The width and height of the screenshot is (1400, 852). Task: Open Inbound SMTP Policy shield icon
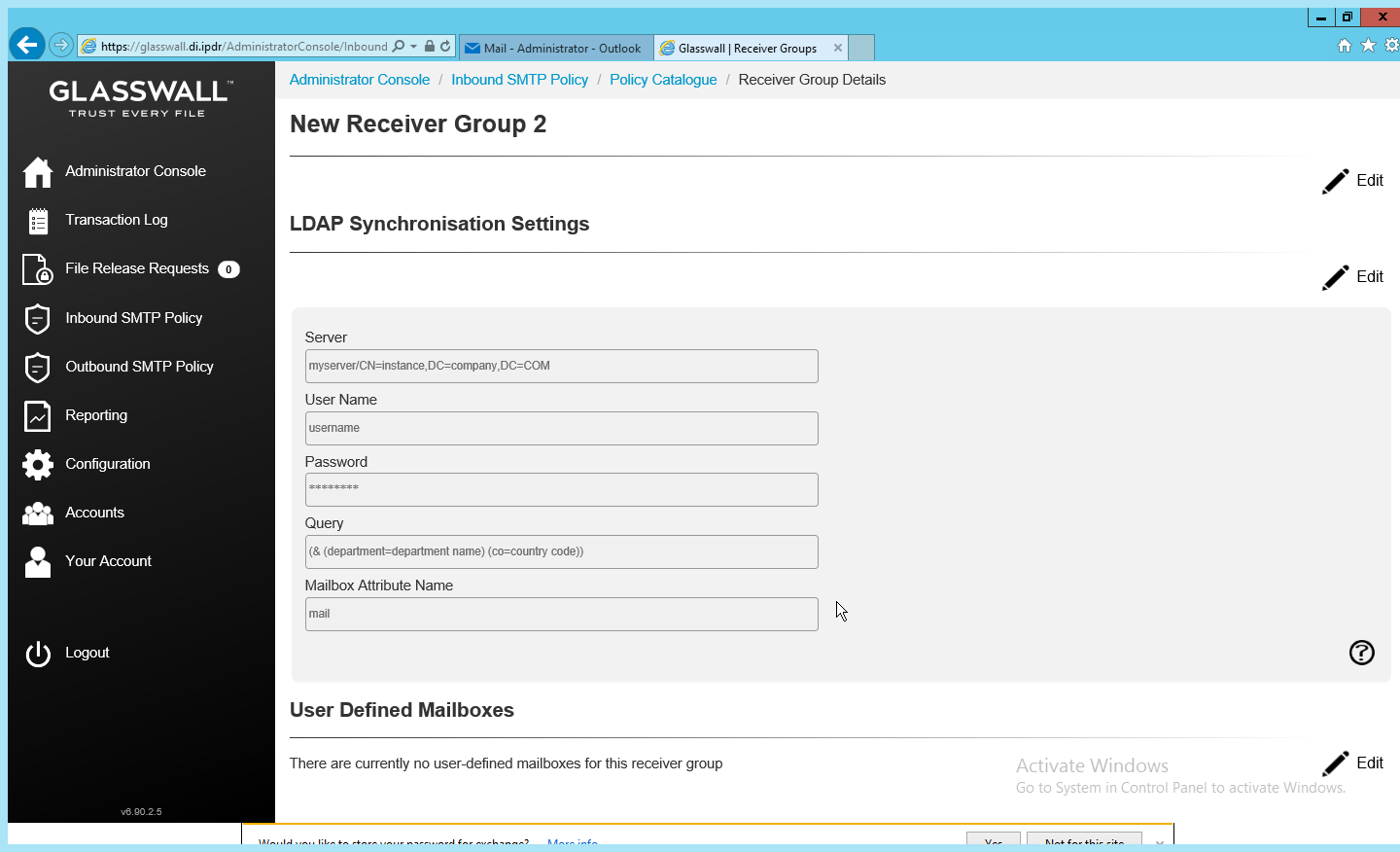(x=38, y=318)
